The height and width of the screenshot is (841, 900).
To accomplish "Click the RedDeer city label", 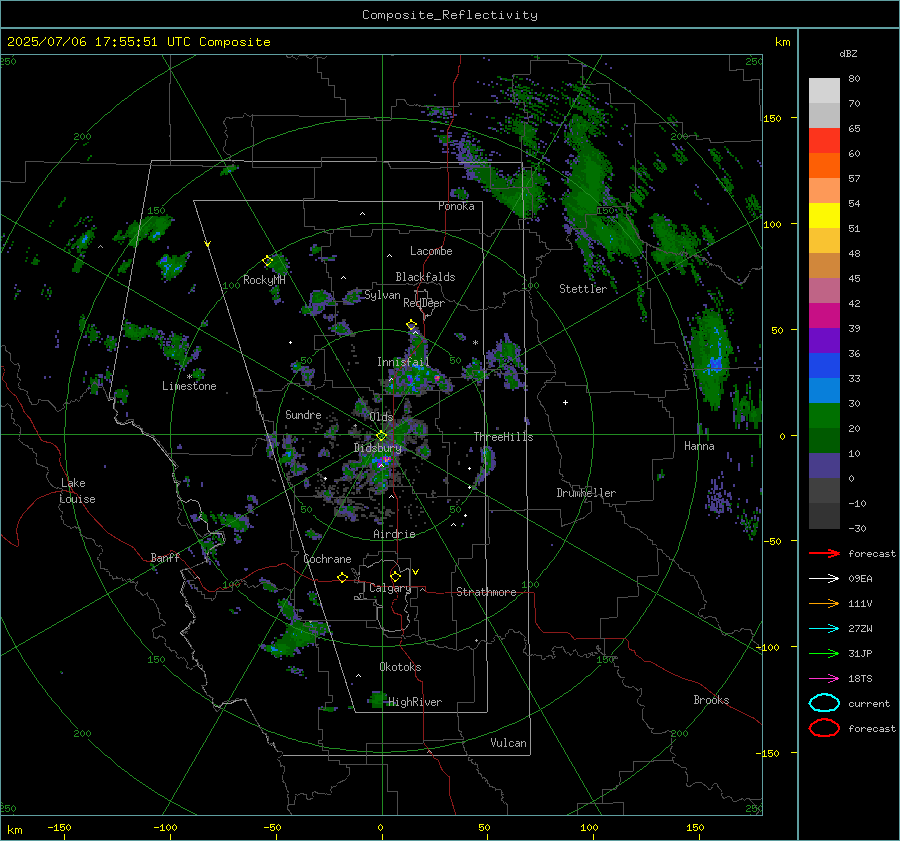I will (x=424, y=303).
